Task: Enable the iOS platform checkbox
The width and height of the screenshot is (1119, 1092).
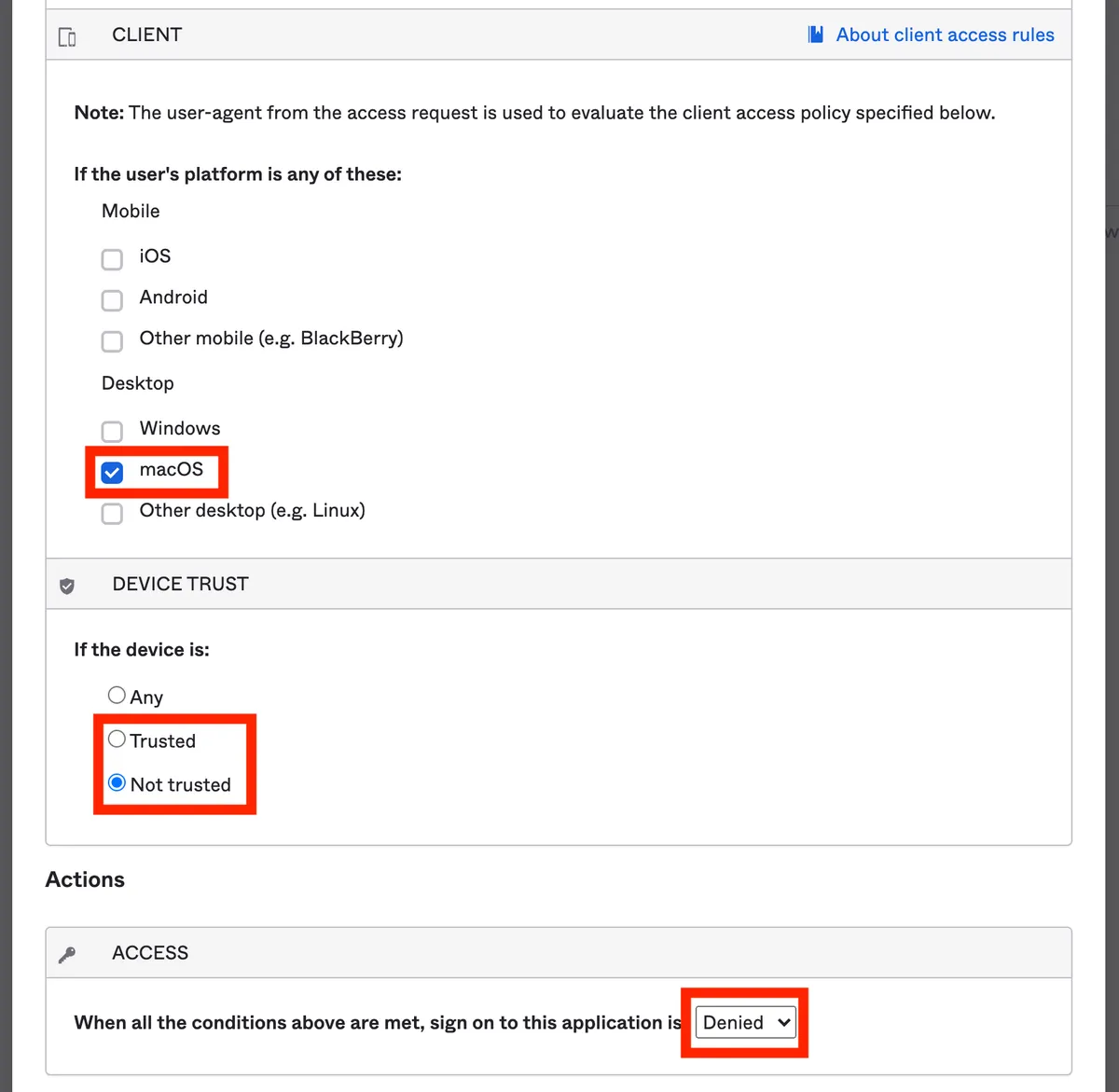Action: point(112,259)
